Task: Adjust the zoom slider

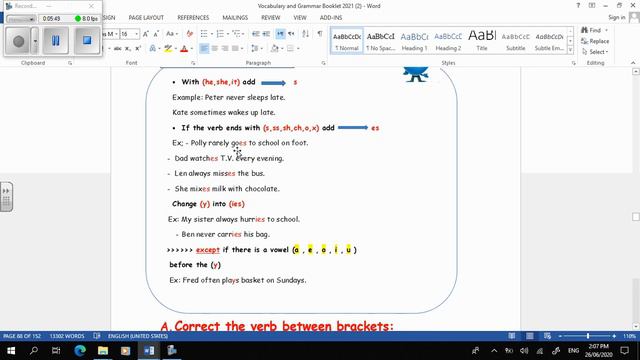Action: (587, 336)
